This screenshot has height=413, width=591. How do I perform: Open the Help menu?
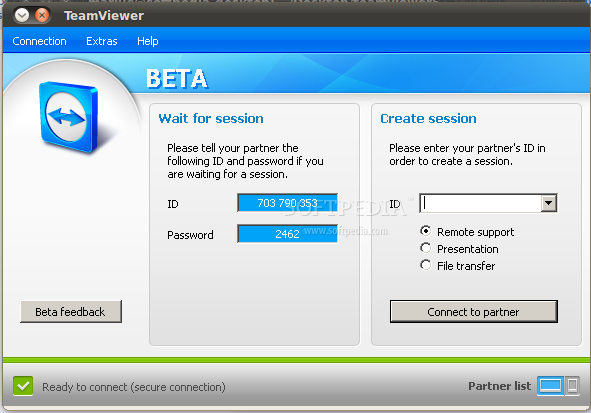pos(148,41)
